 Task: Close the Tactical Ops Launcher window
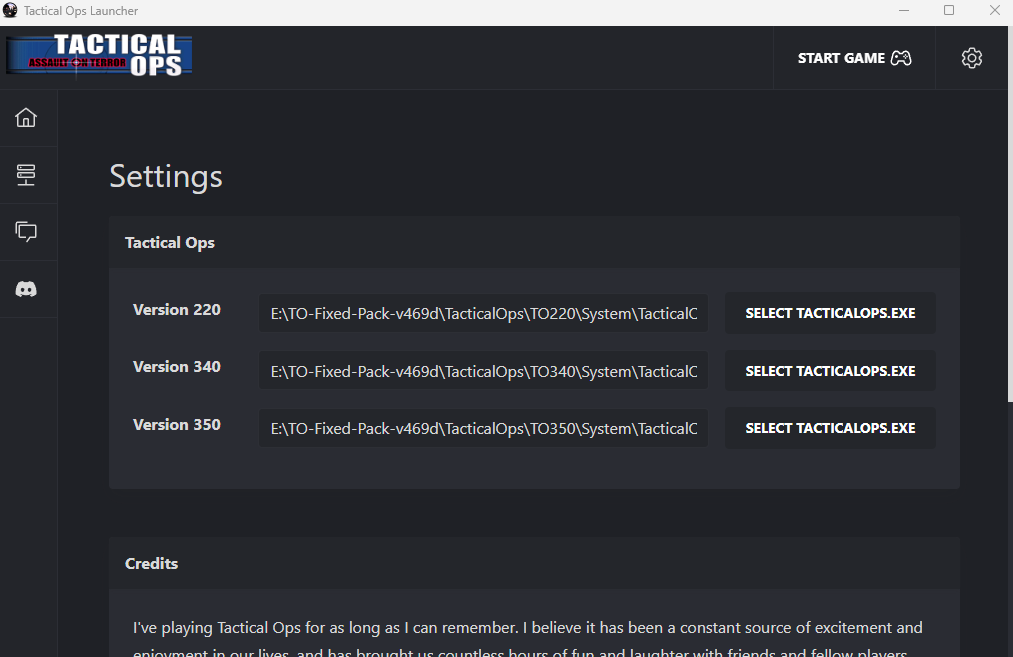[993, 11]
